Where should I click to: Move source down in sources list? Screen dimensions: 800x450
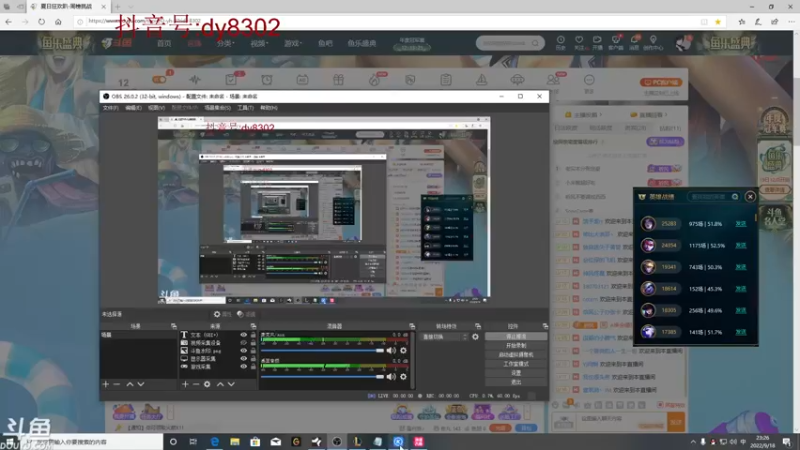click(x=231, y=384)
